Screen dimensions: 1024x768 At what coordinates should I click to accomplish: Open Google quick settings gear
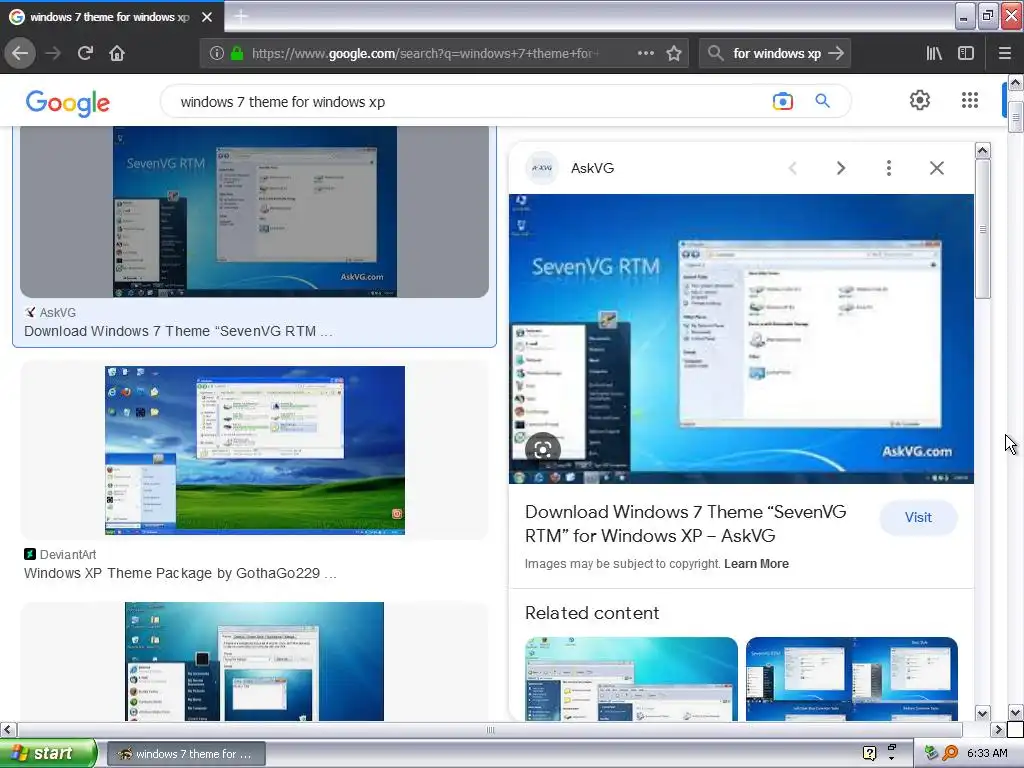pyautogui.click(x=920, y=100)
